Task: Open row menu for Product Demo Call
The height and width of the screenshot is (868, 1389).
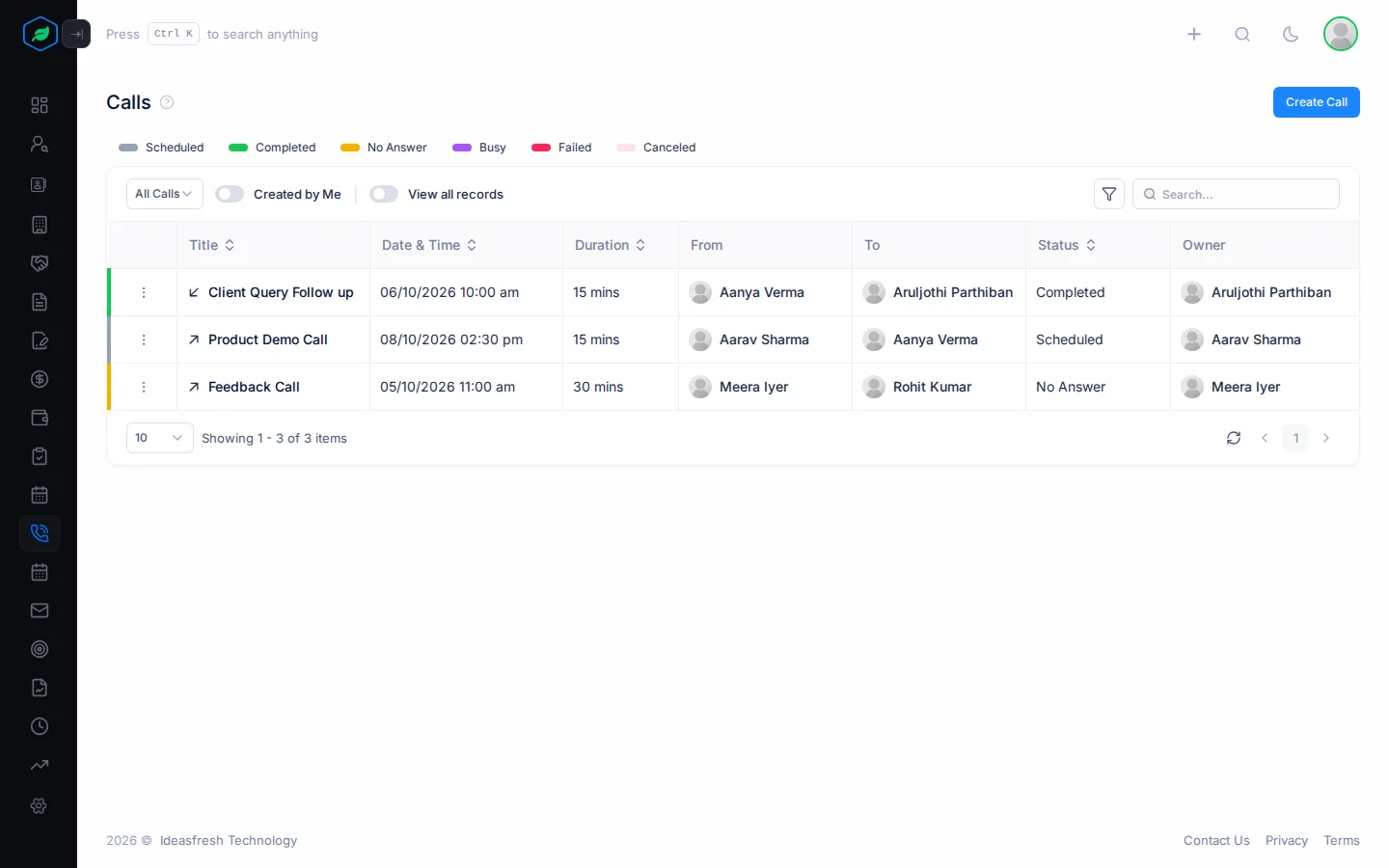Action: coord(144,339)
